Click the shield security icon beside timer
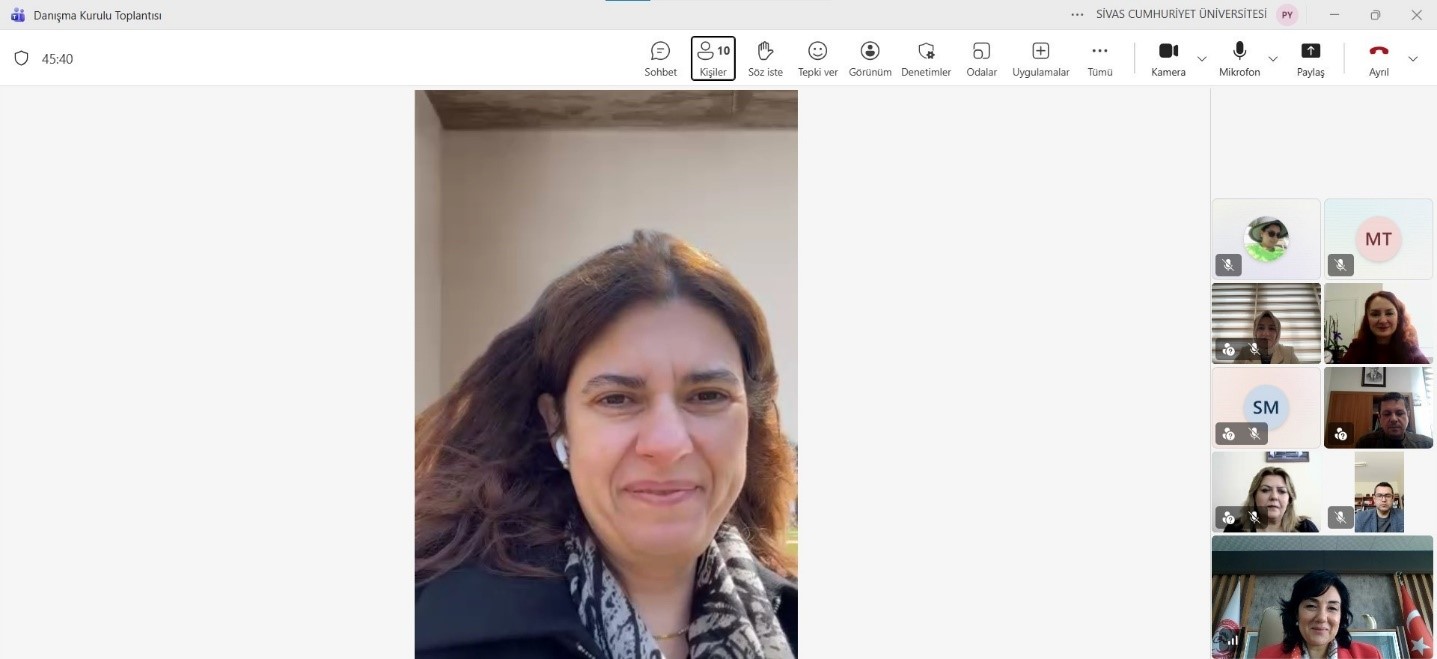This screenshot has width=1437, height=659. (x=21, y=59)
